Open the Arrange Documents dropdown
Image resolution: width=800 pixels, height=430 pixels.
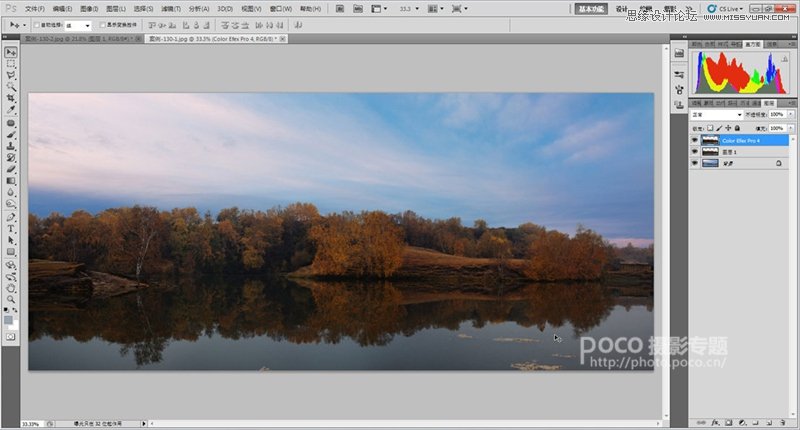click(434, 9)
